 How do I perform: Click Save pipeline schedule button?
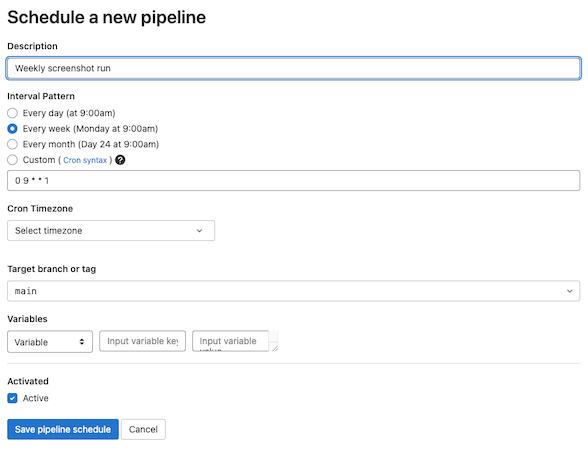[x=63, y=429]
